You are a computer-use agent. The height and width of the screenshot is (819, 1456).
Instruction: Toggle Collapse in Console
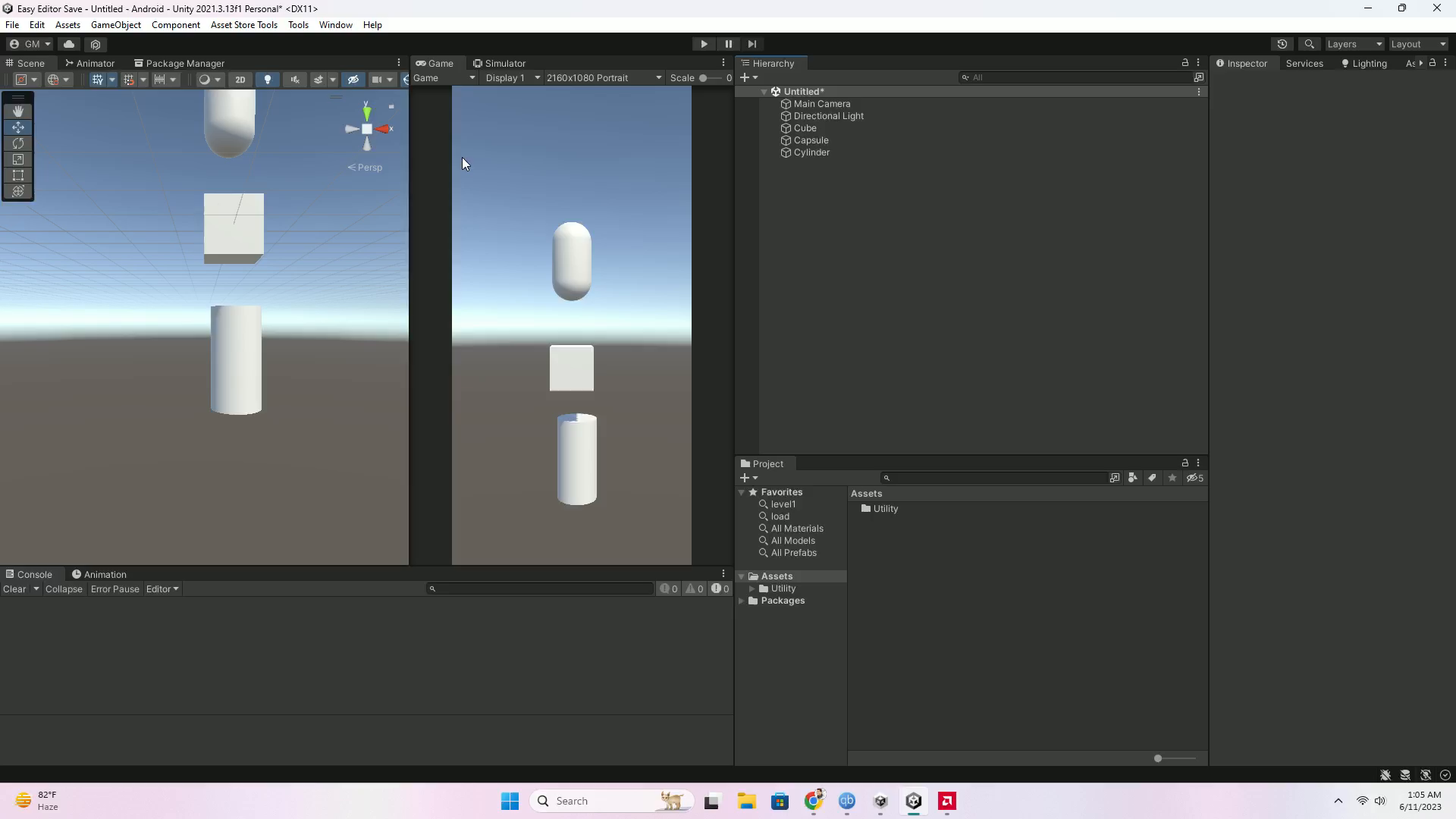tap(64, 589)
